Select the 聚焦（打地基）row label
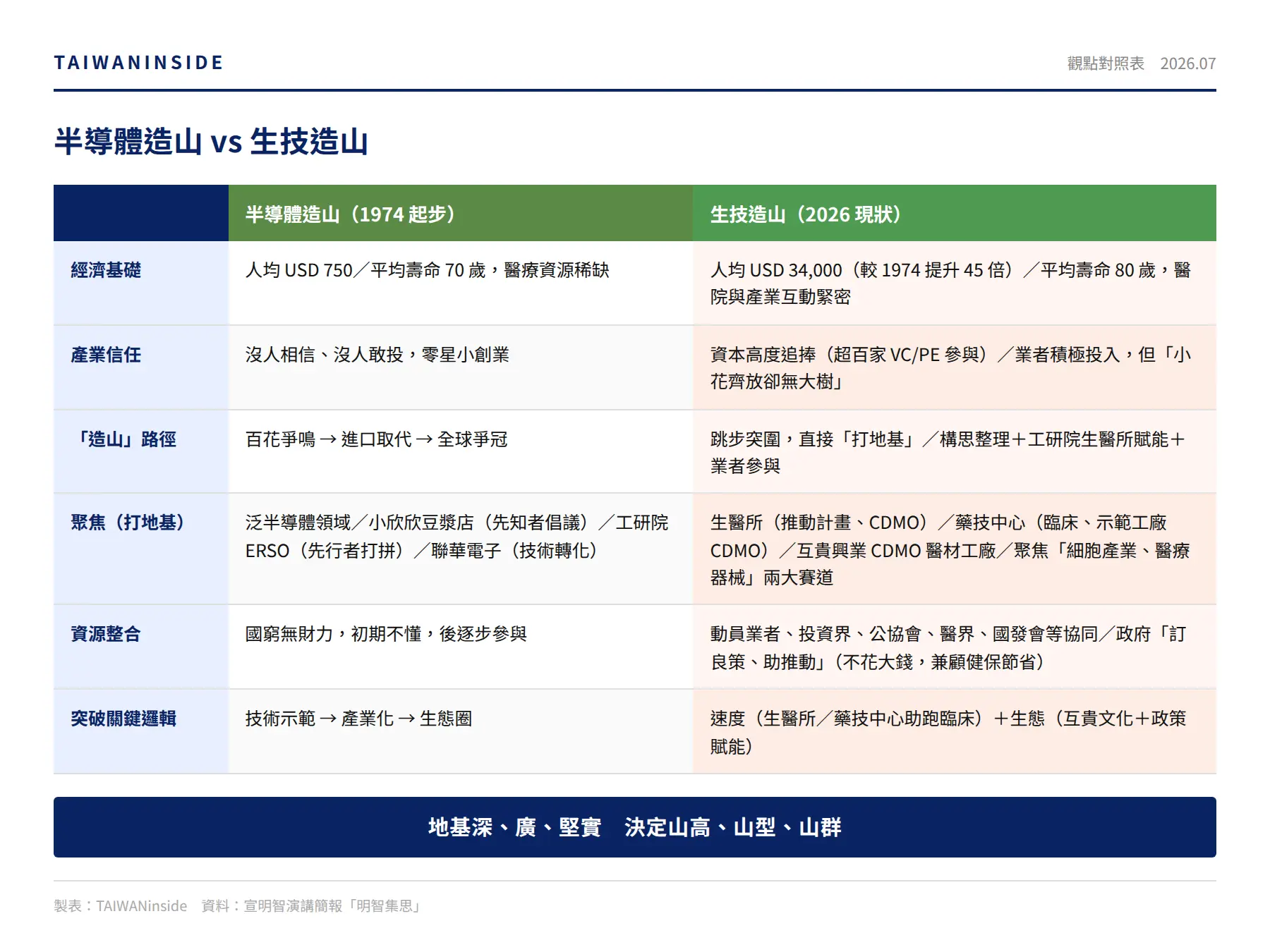The image size is (1270, 952). point(128,523)
